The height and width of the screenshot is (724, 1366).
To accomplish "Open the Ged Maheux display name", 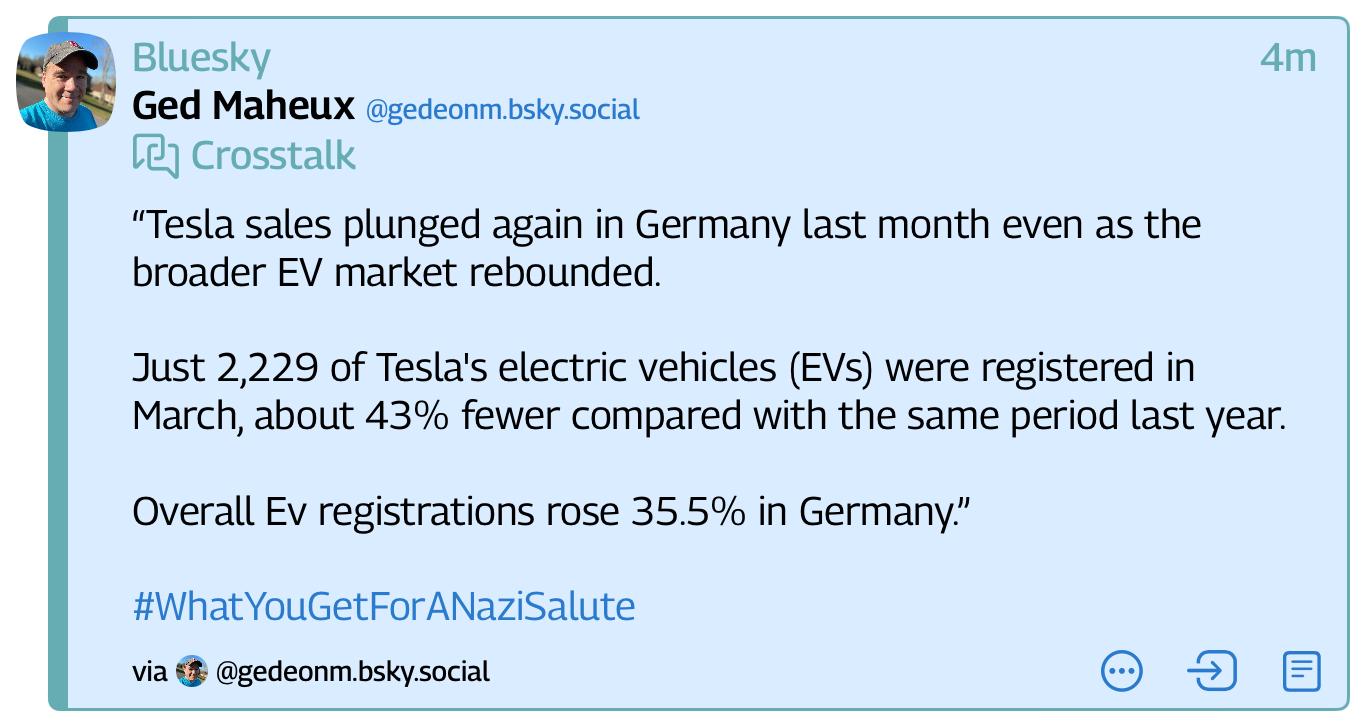I will (x=243, y=106).
